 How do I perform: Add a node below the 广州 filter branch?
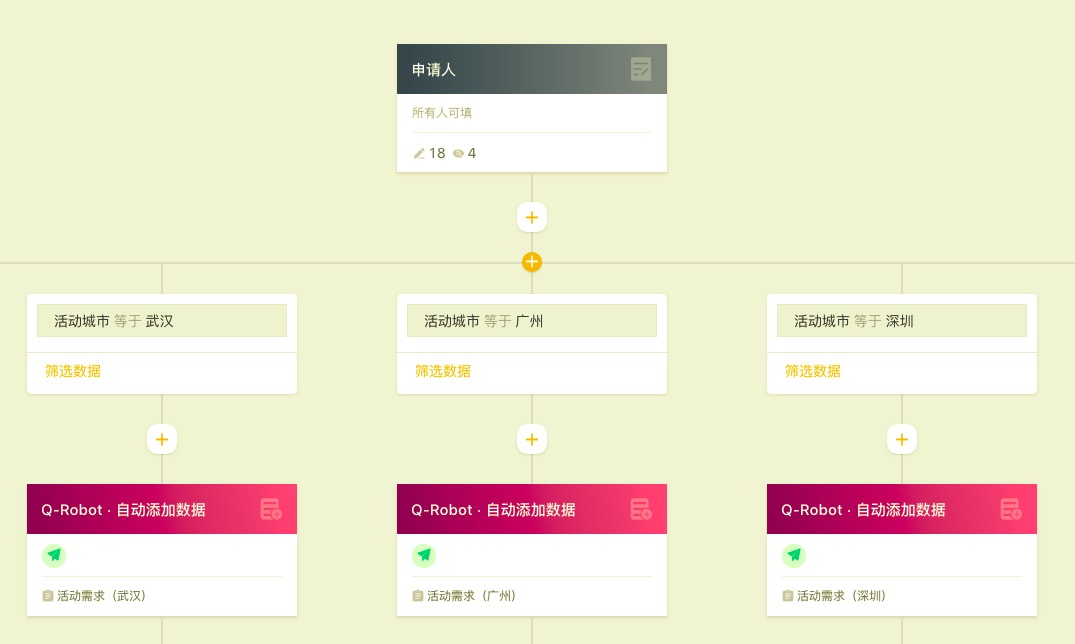(532, 439)
